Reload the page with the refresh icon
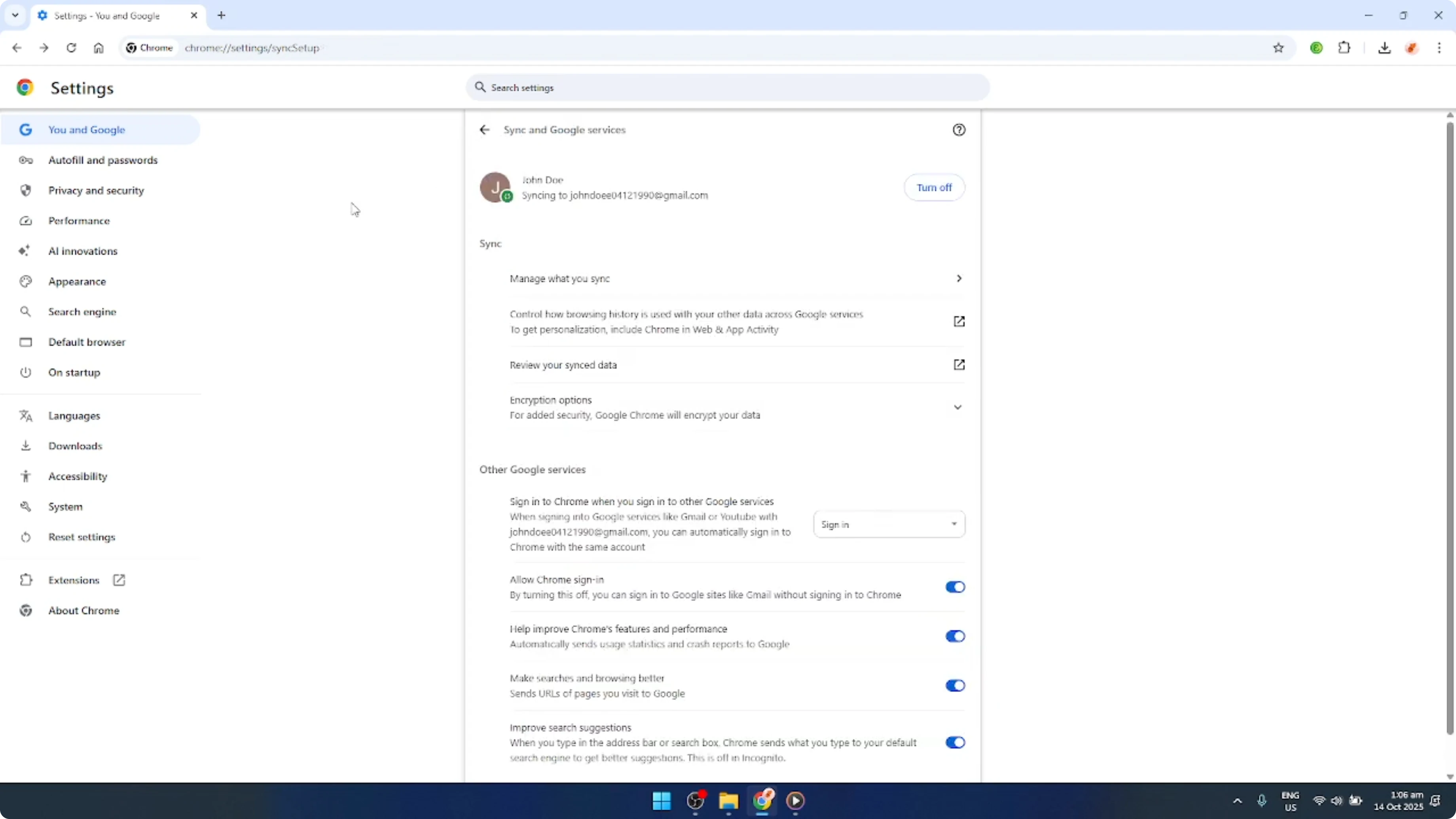1456x819 pixels. point(71,47)
